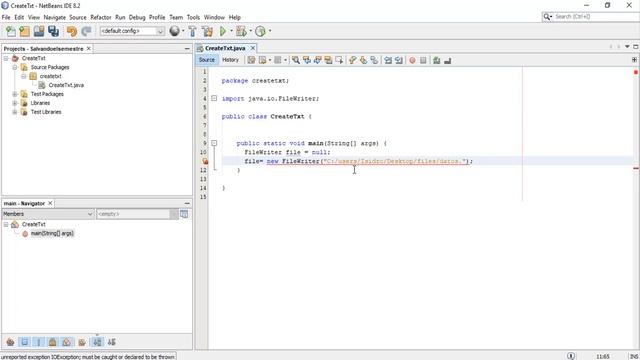Open the File menu
The image size is (640, 360).
click(6, 17)
